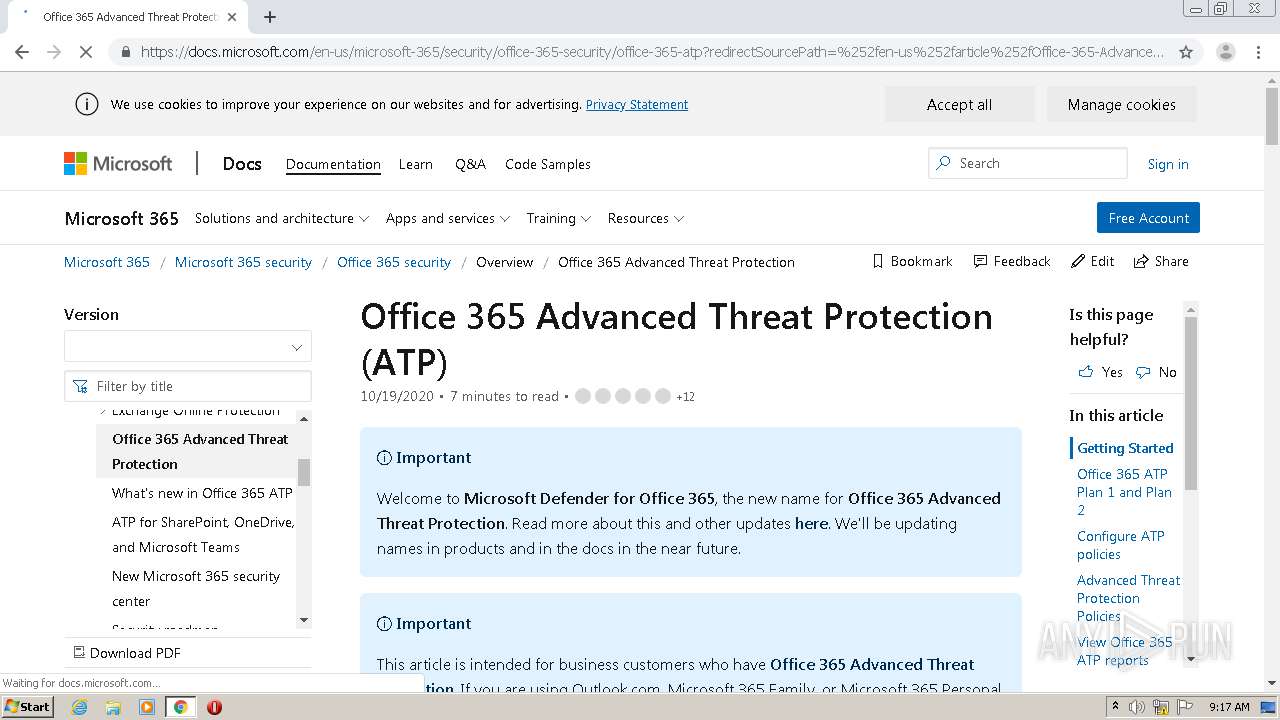Select Learn nav item
This screenshot has width=1280, height=720.
[x=416, y=164]
